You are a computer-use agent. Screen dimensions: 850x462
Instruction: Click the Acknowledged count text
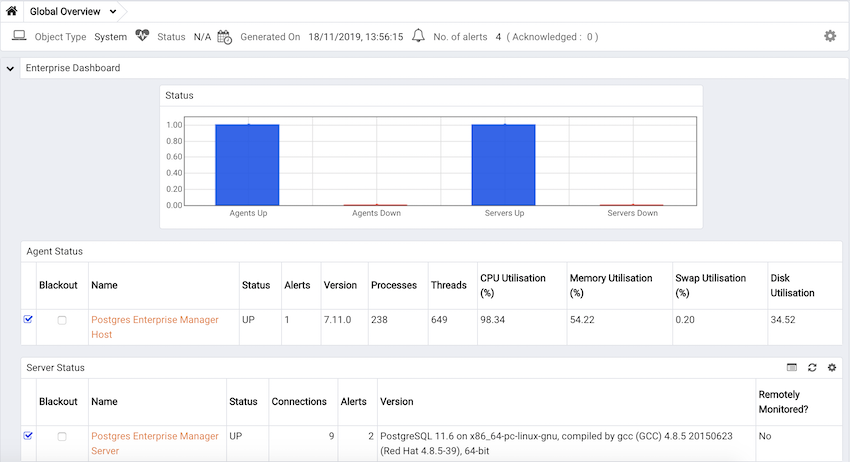[552, 37]
